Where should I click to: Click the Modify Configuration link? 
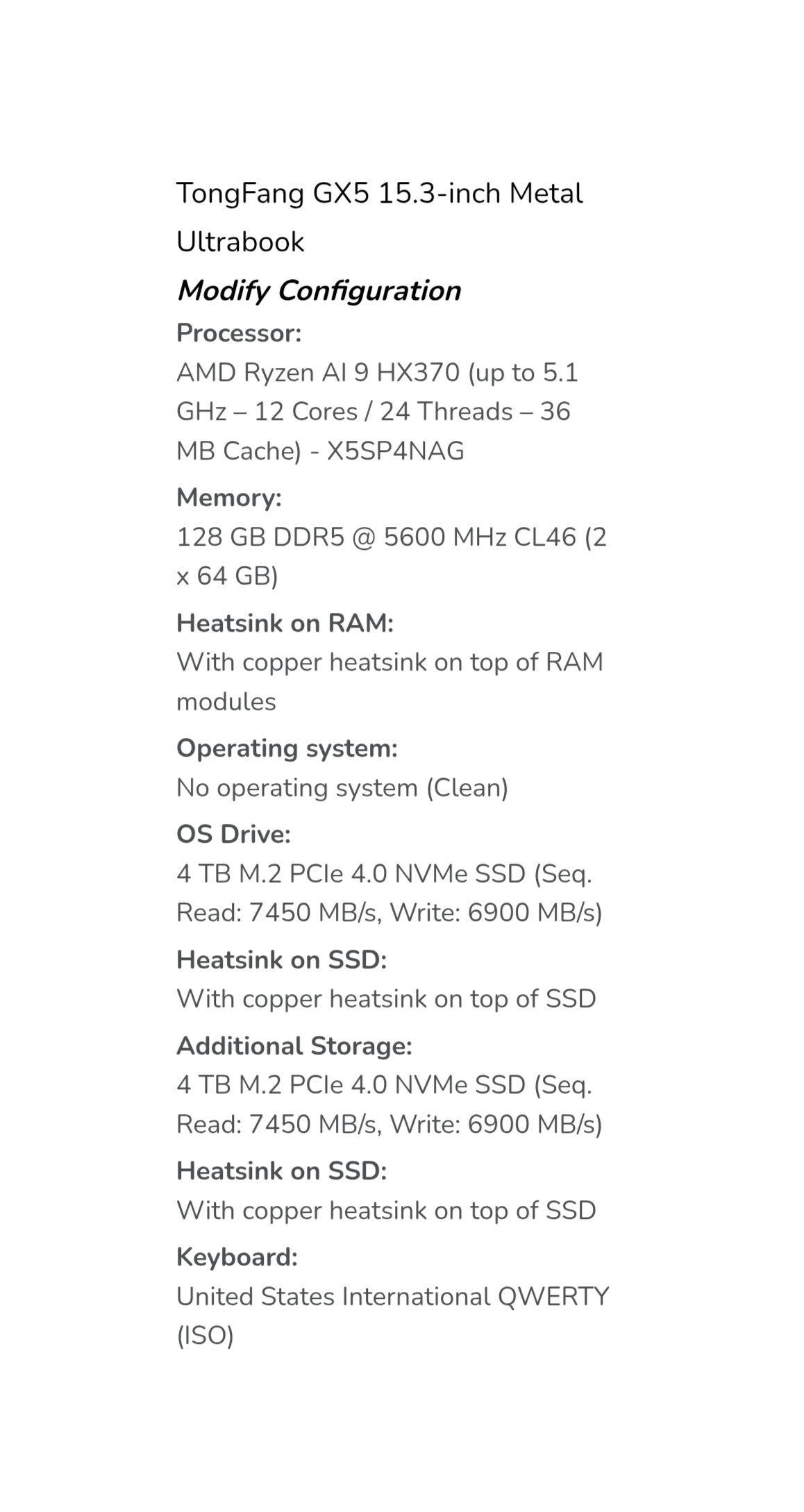click(319, 291)
